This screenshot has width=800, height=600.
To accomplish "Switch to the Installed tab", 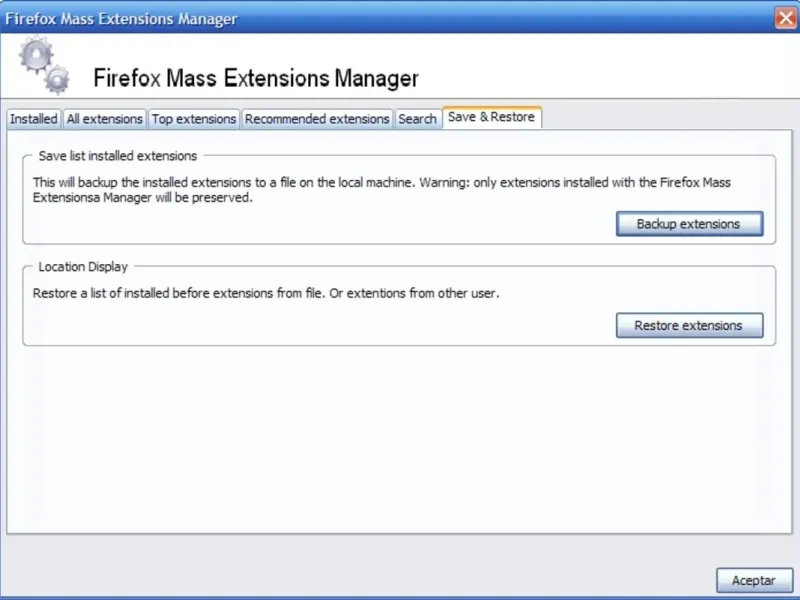I will click(34, 119).
